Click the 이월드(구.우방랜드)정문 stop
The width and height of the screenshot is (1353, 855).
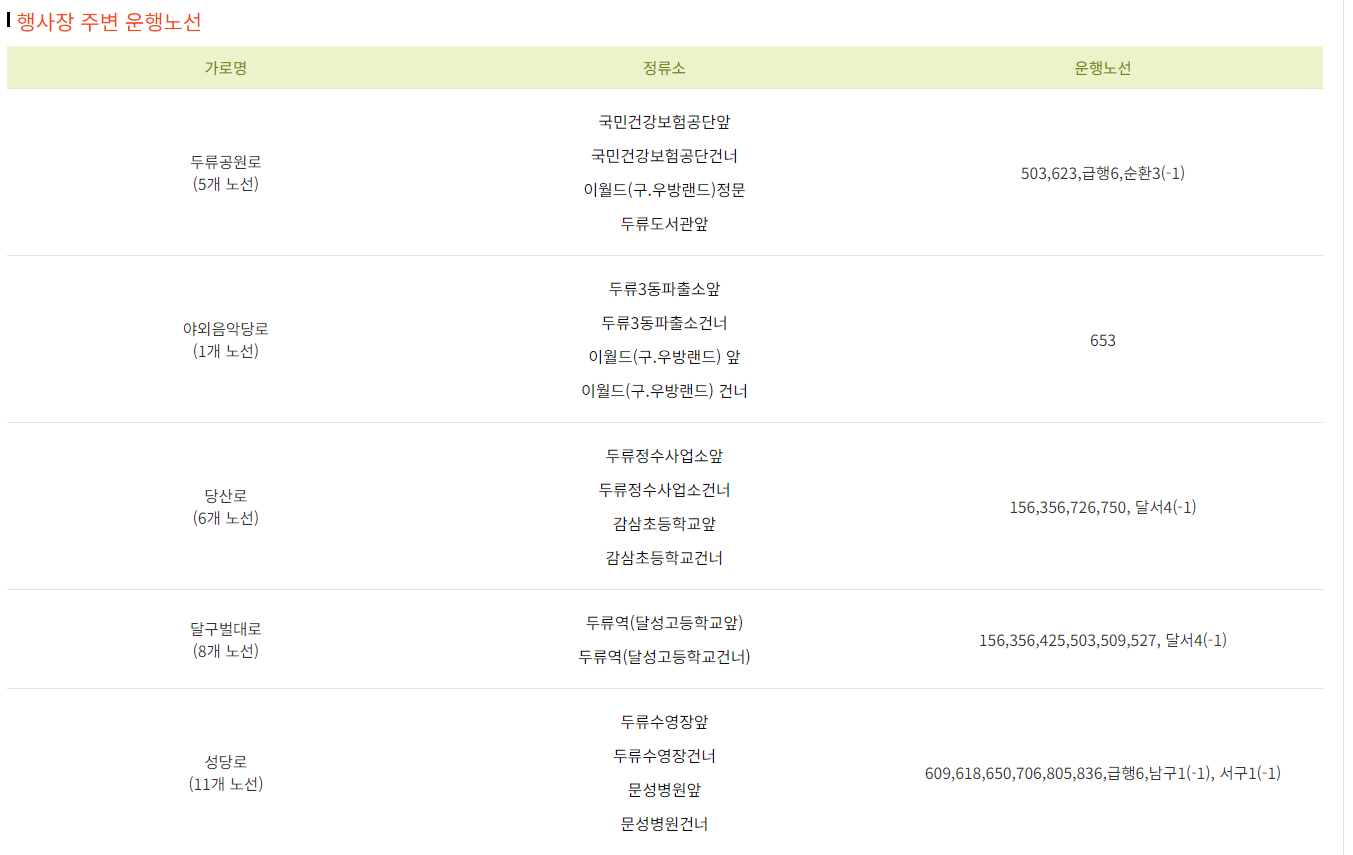pos(664,190)
